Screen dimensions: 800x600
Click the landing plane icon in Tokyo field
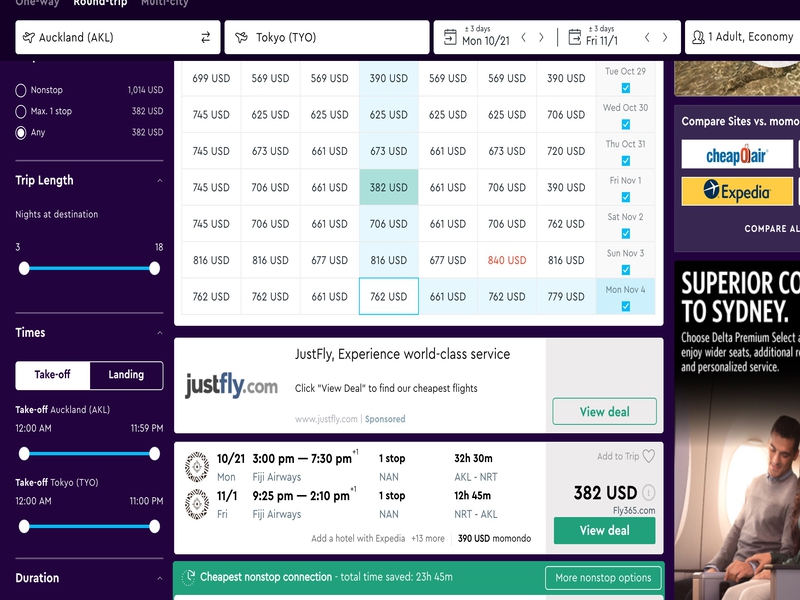pos(241,37)
